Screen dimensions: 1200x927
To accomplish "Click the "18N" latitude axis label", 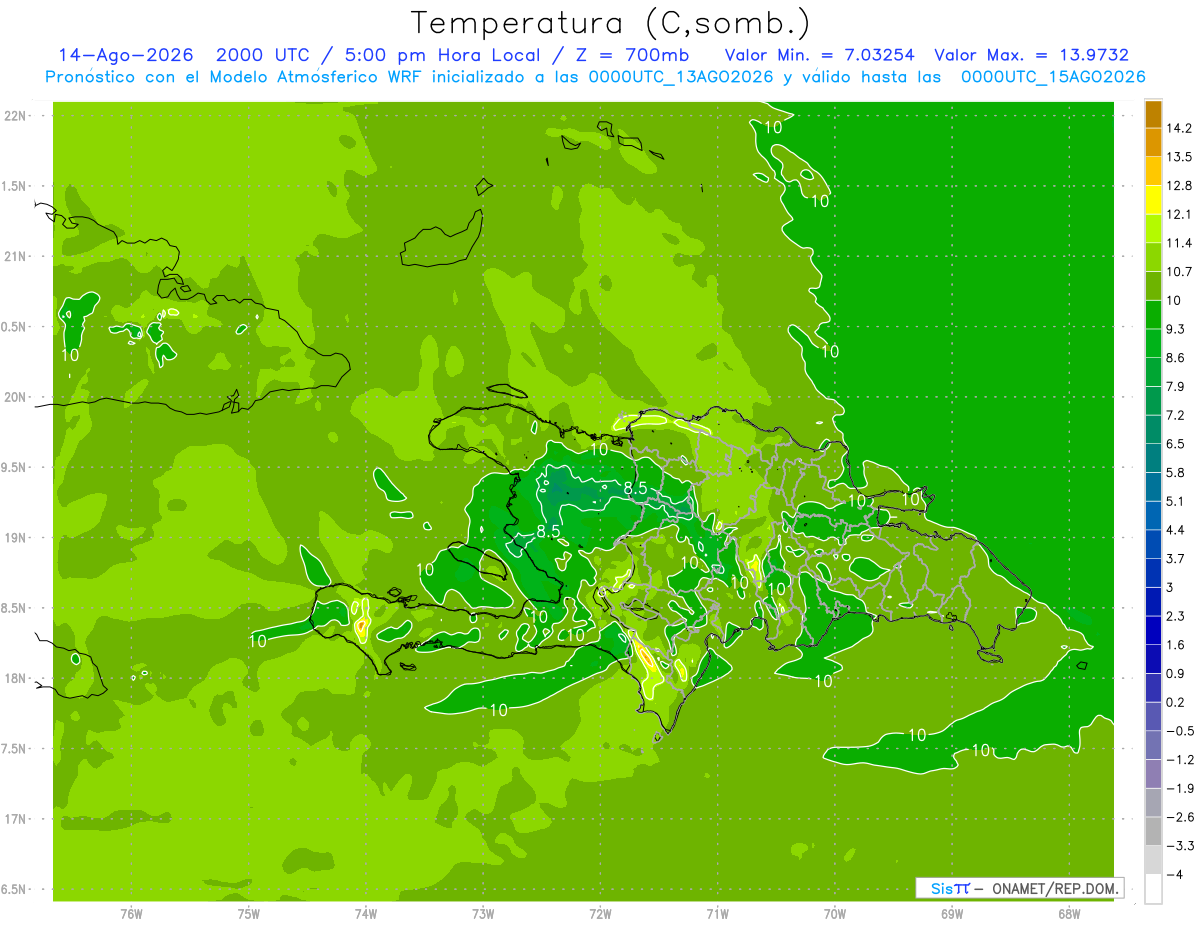I will point(14,678).
